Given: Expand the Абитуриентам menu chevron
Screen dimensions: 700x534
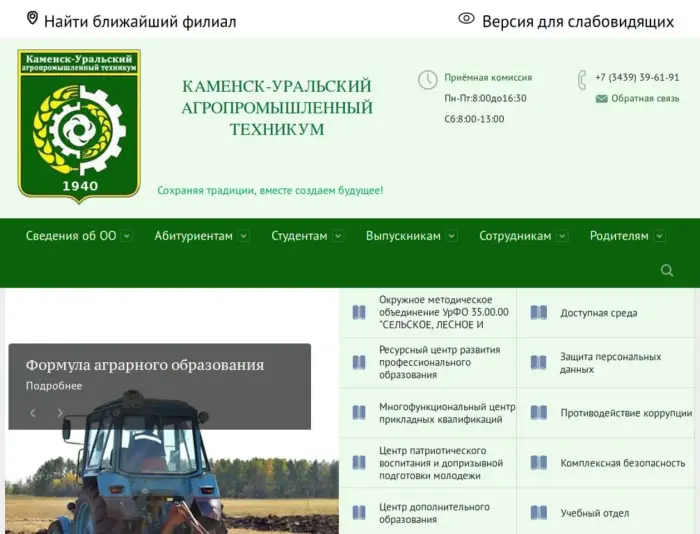Looking at the screenshot, I should [x=243, y=237].
